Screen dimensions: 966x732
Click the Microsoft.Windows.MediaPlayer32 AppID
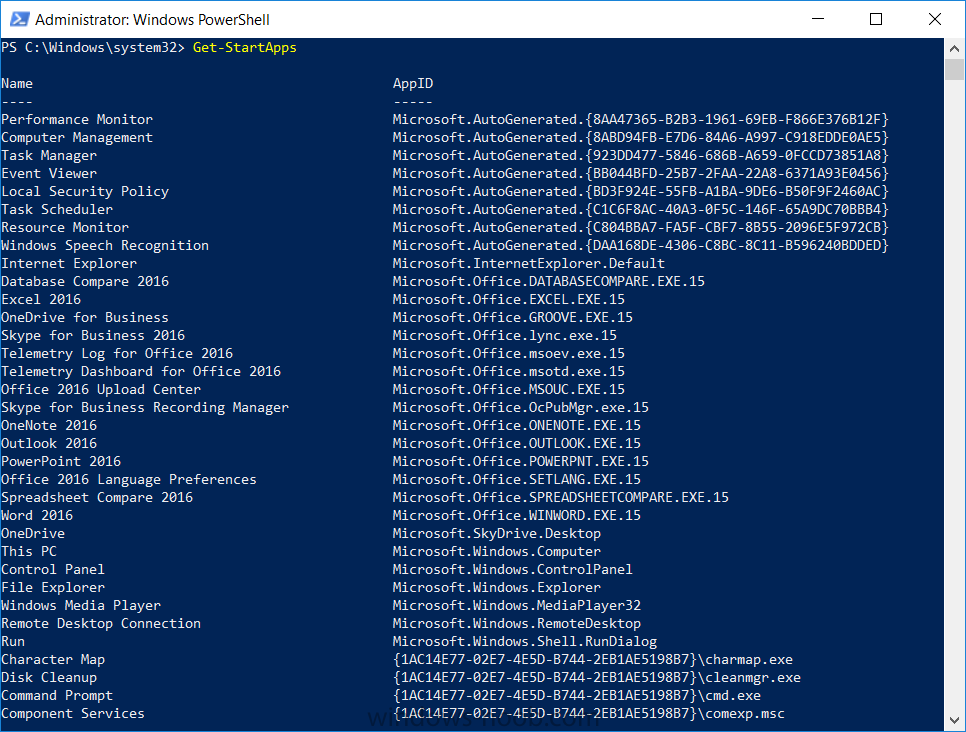517,605
